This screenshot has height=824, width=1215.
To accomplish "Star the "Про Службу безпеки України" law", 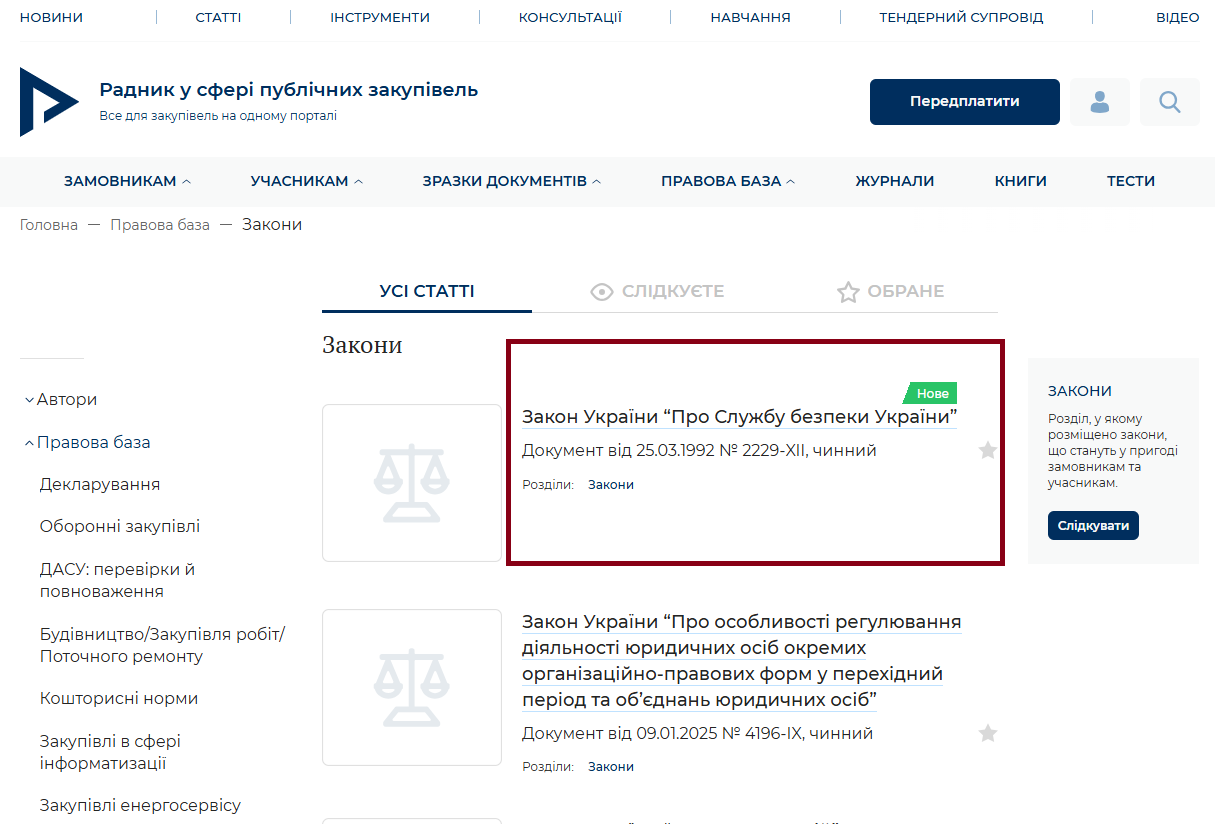I will 988,451.
